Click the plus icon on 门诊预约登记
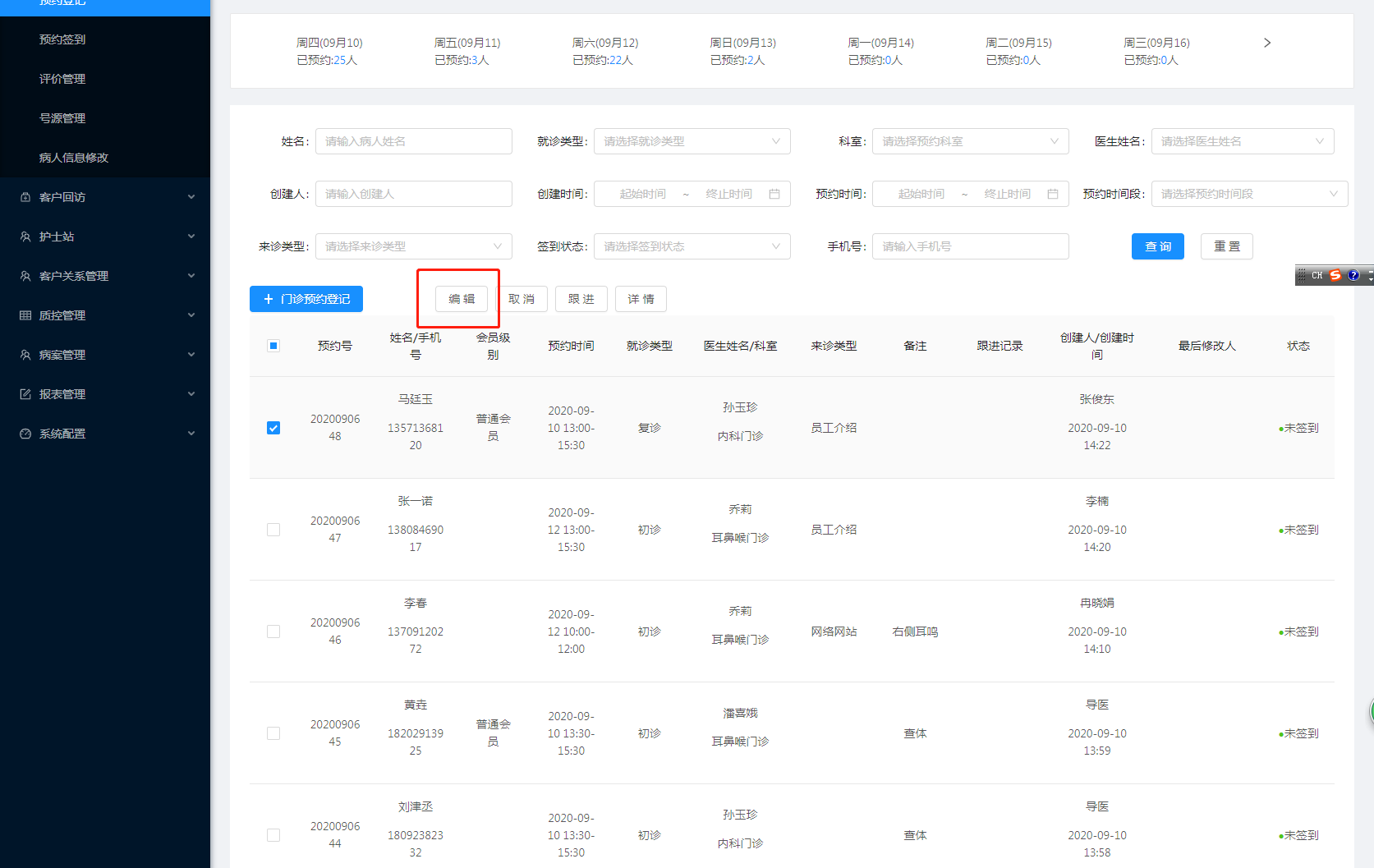This screenshot has width=1374, height=868. click(268, 299)
